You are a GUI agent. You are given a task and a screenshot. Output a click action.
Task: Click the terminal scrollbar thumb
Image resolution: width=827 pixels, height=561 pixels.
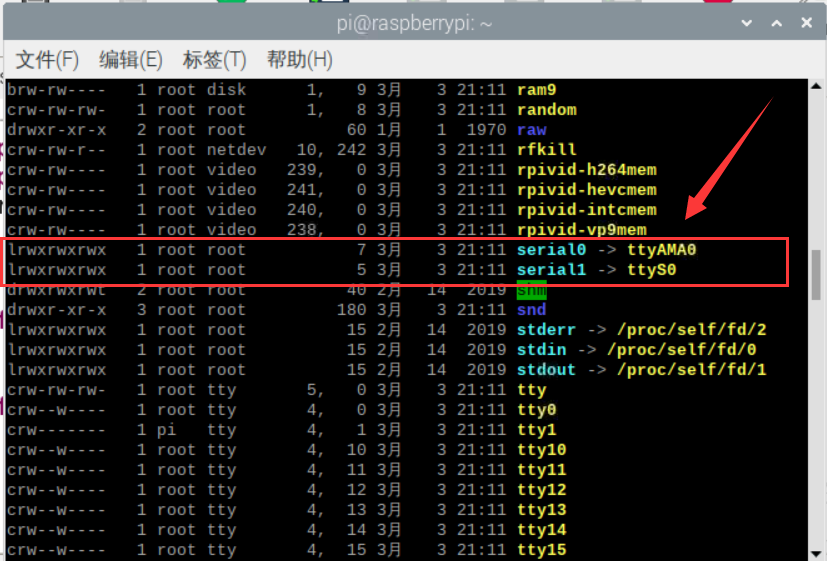click(x=816, y=274)
